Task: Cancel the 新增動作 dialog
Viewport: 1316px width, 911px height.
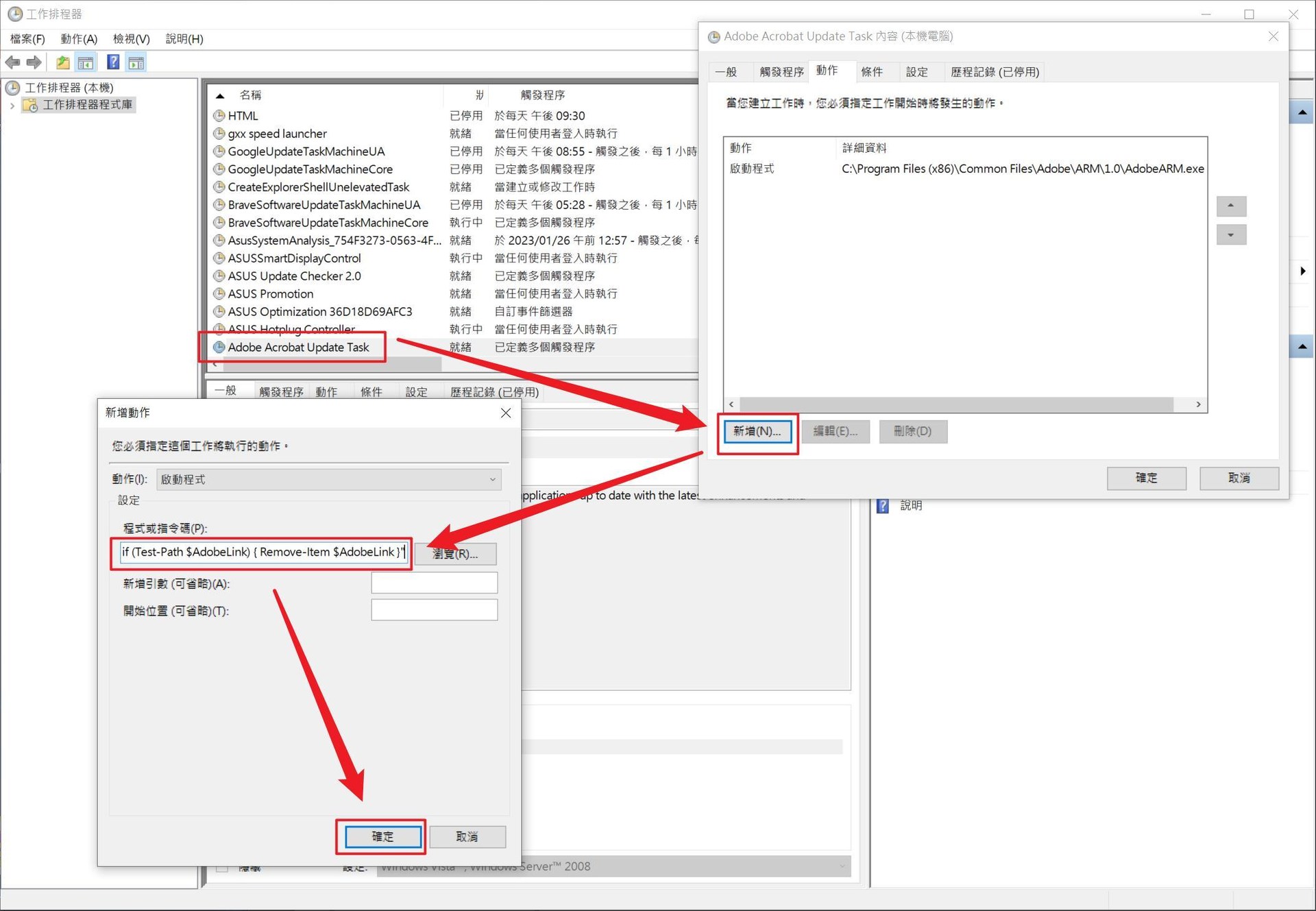Action: tap(467, 837)
